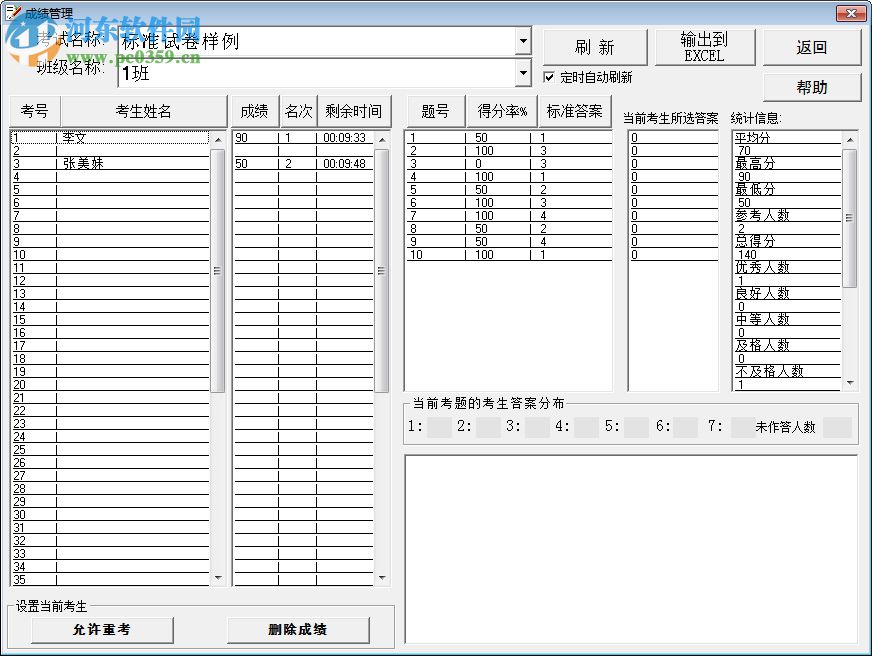Click the 成绩 column header
Screen dimensions: 872x656
click(254, 111)
